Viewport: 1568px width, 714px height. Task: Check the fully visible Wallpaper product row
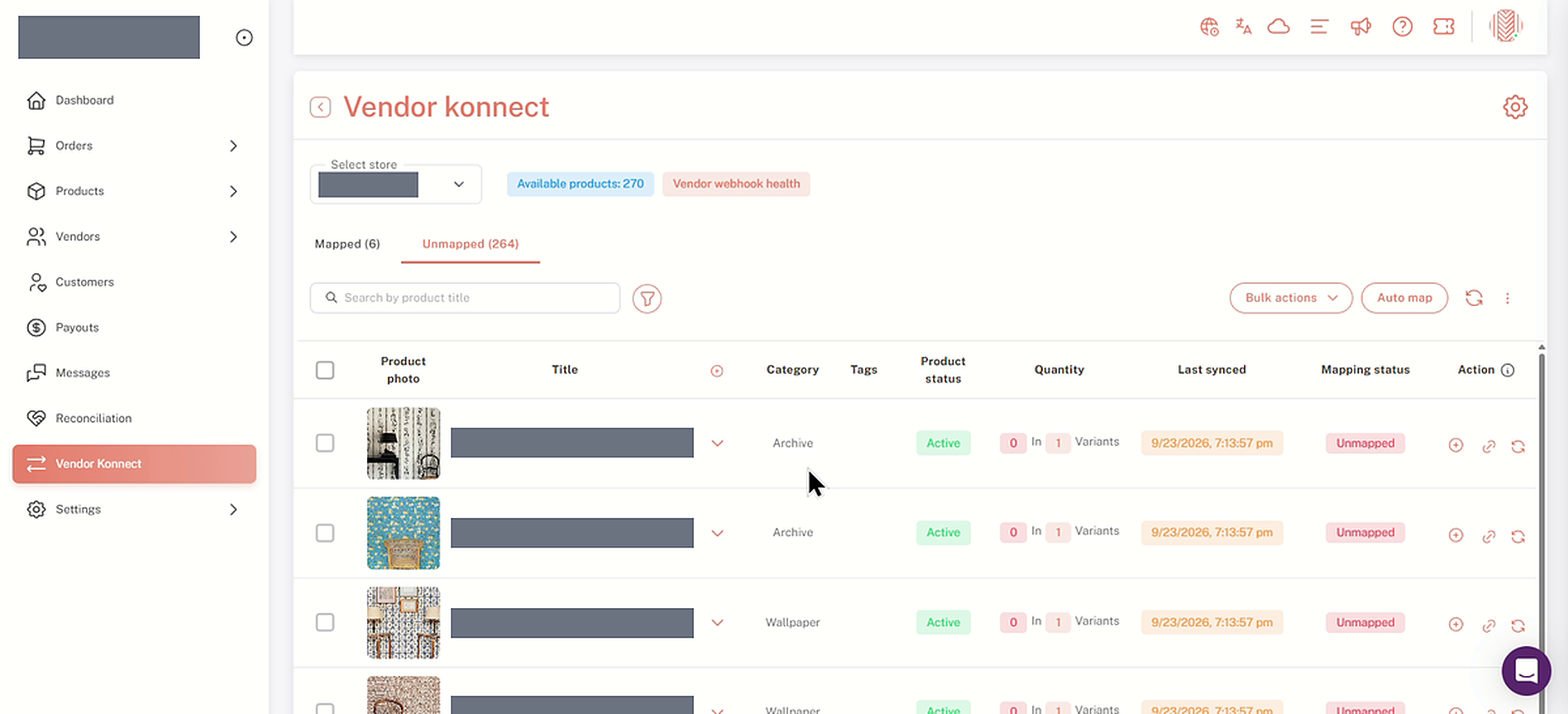point(325,622)
